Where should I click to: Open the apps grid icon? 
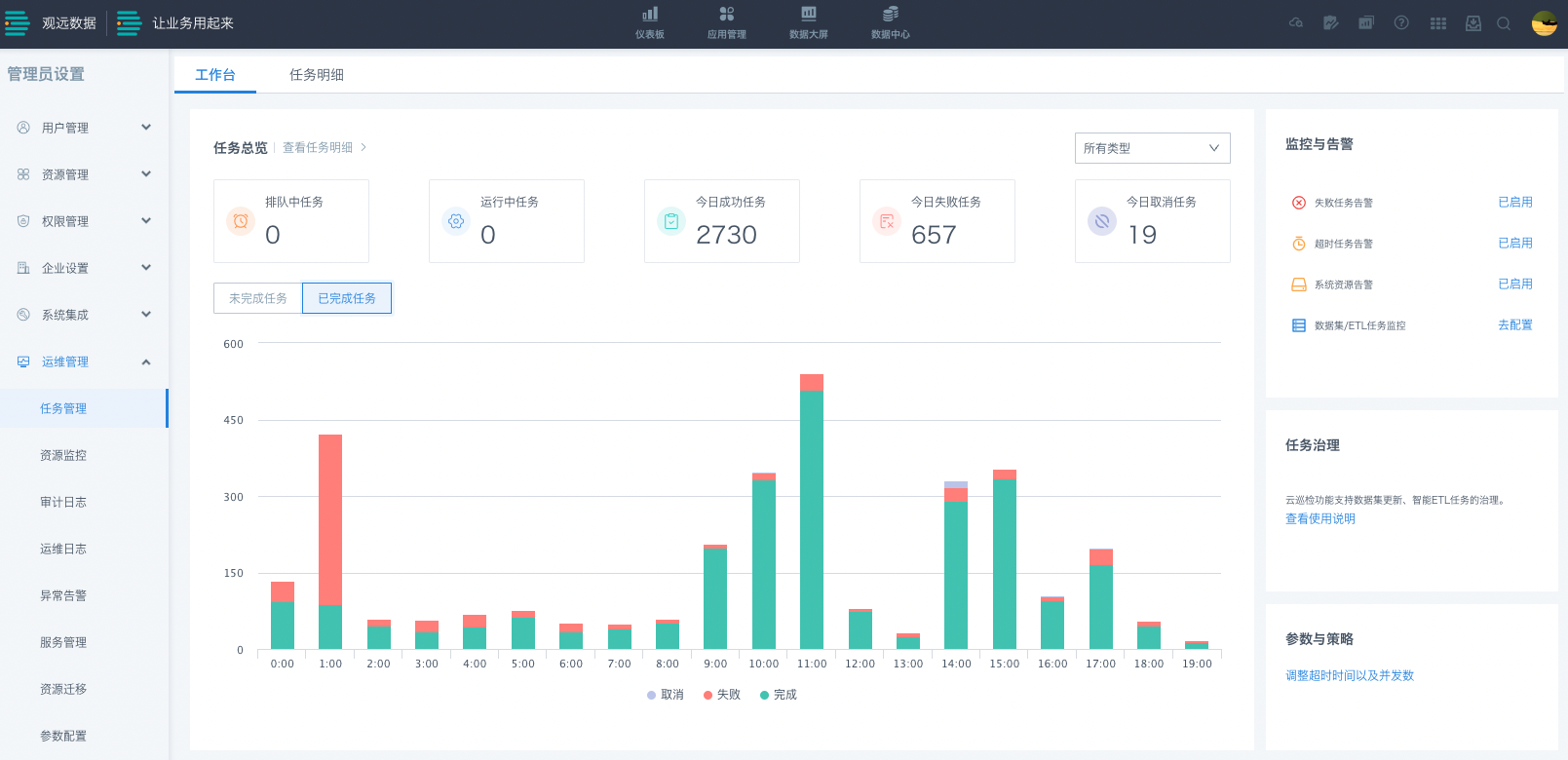pyautogui.click(x=1438, y=23)
